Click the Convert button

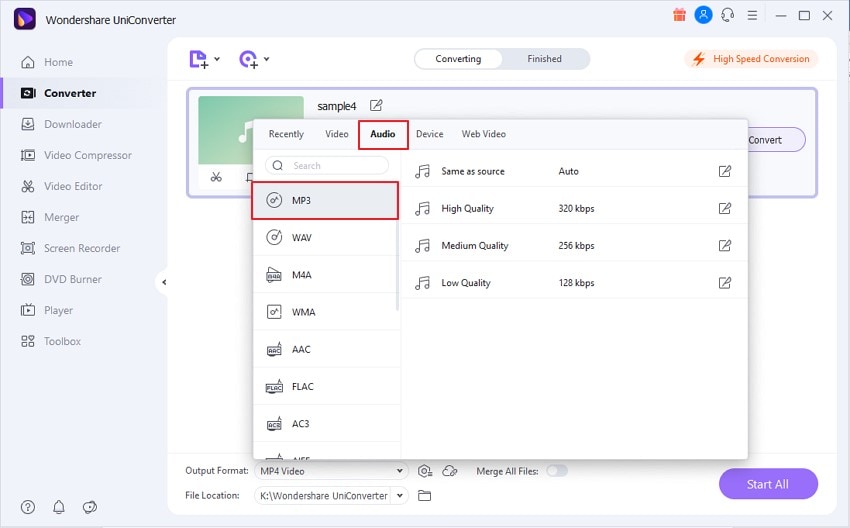[776, 140]
